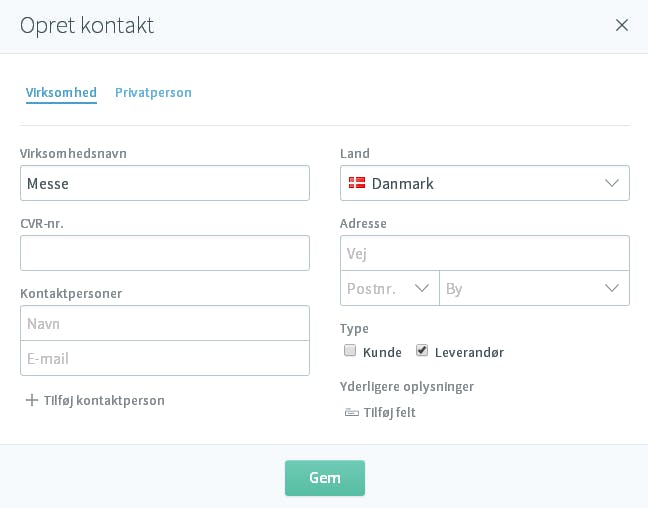Click the Danish flag icon
Image resolution: width=648 pixels, height=508 pixels.
coord(357,183)
